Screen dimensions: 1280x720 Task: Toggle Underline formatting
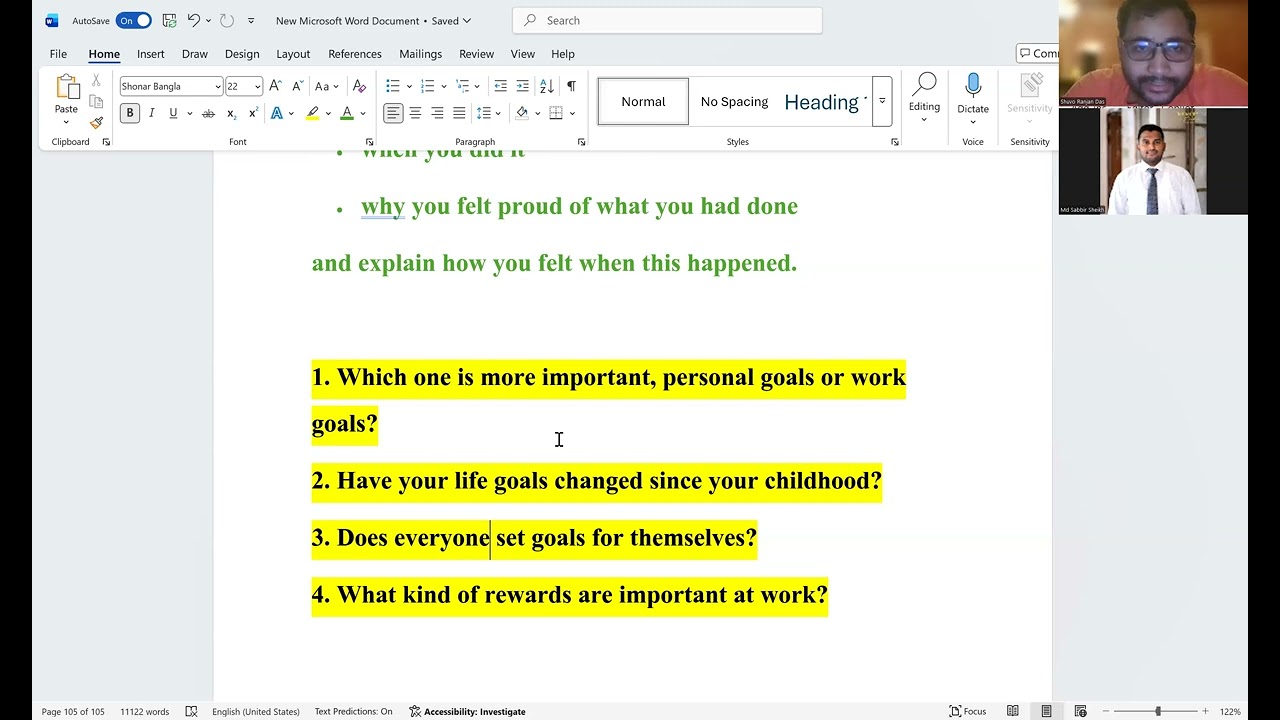[173, 113]
